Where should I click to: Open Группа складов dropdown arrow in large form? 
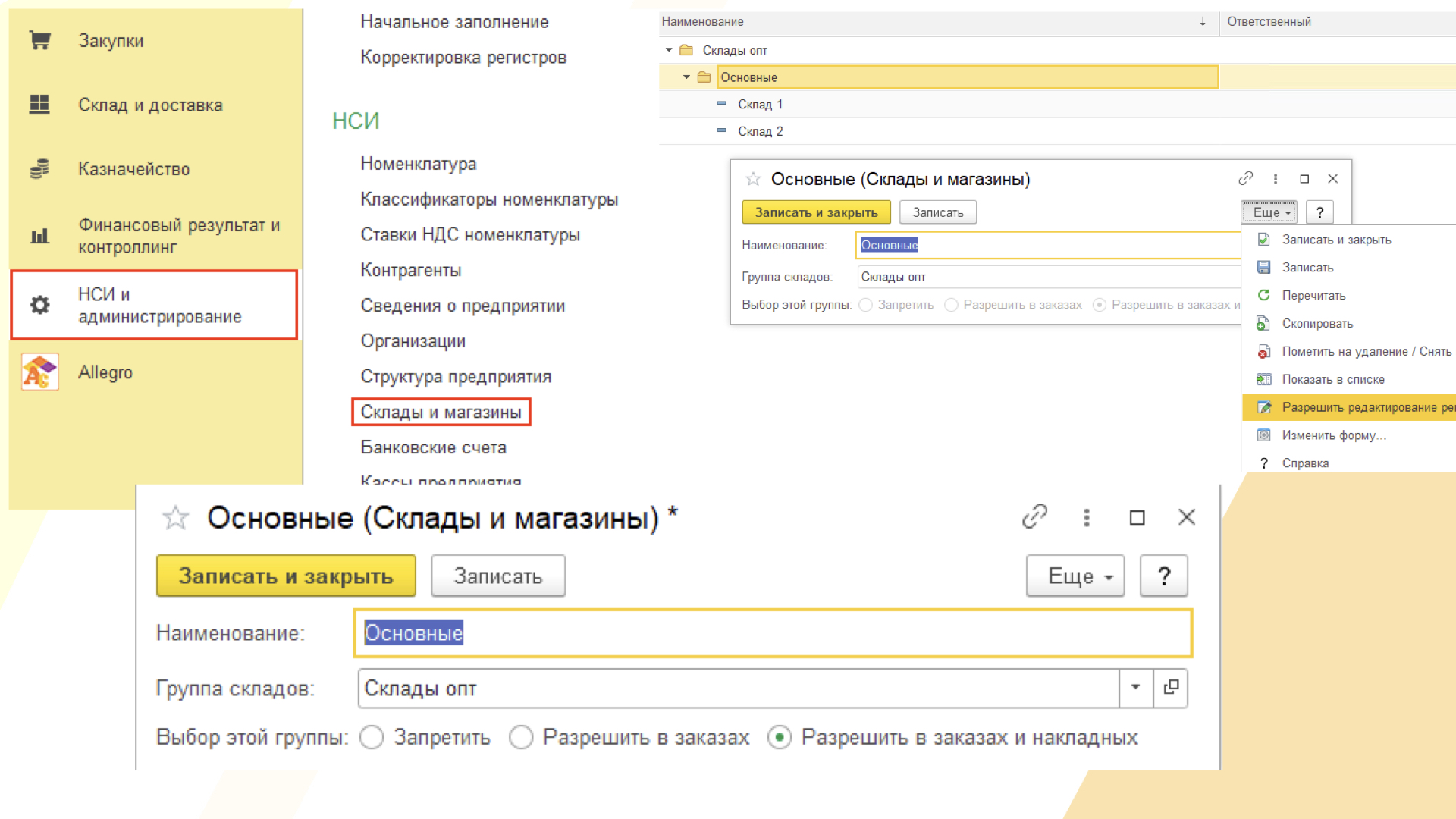1135,688
